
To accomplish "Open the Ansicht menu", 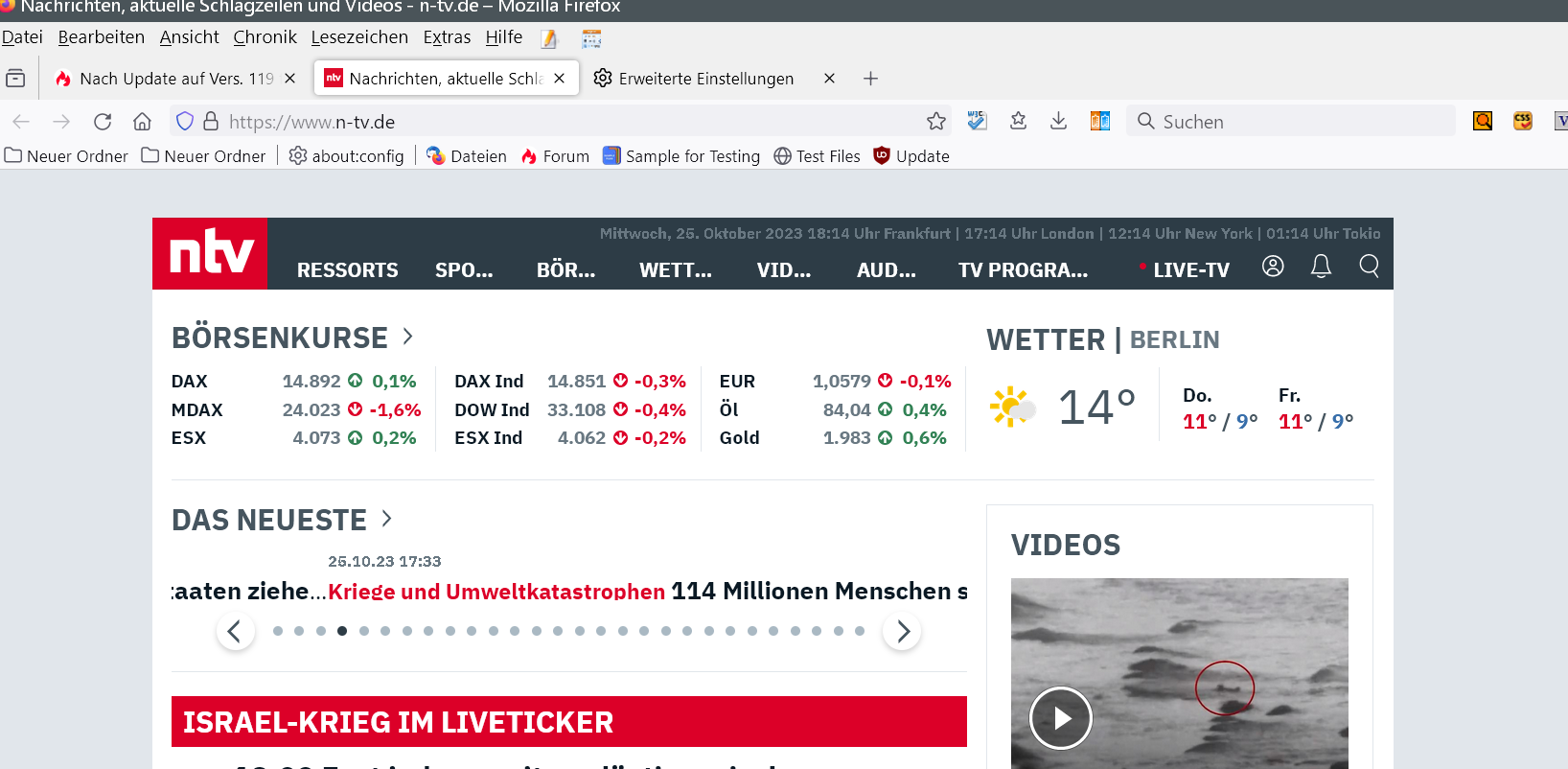I will click(190, 37).
